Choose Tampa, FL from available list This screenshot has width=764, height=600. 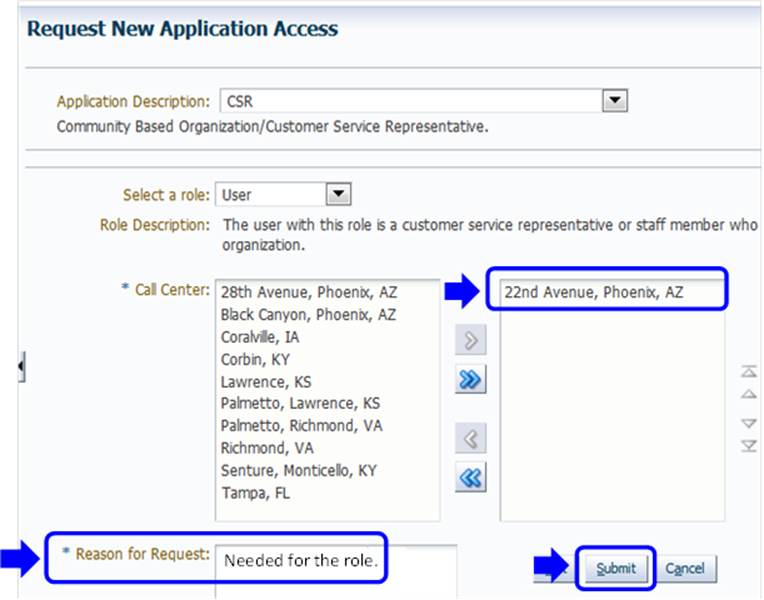click(255, 493)
